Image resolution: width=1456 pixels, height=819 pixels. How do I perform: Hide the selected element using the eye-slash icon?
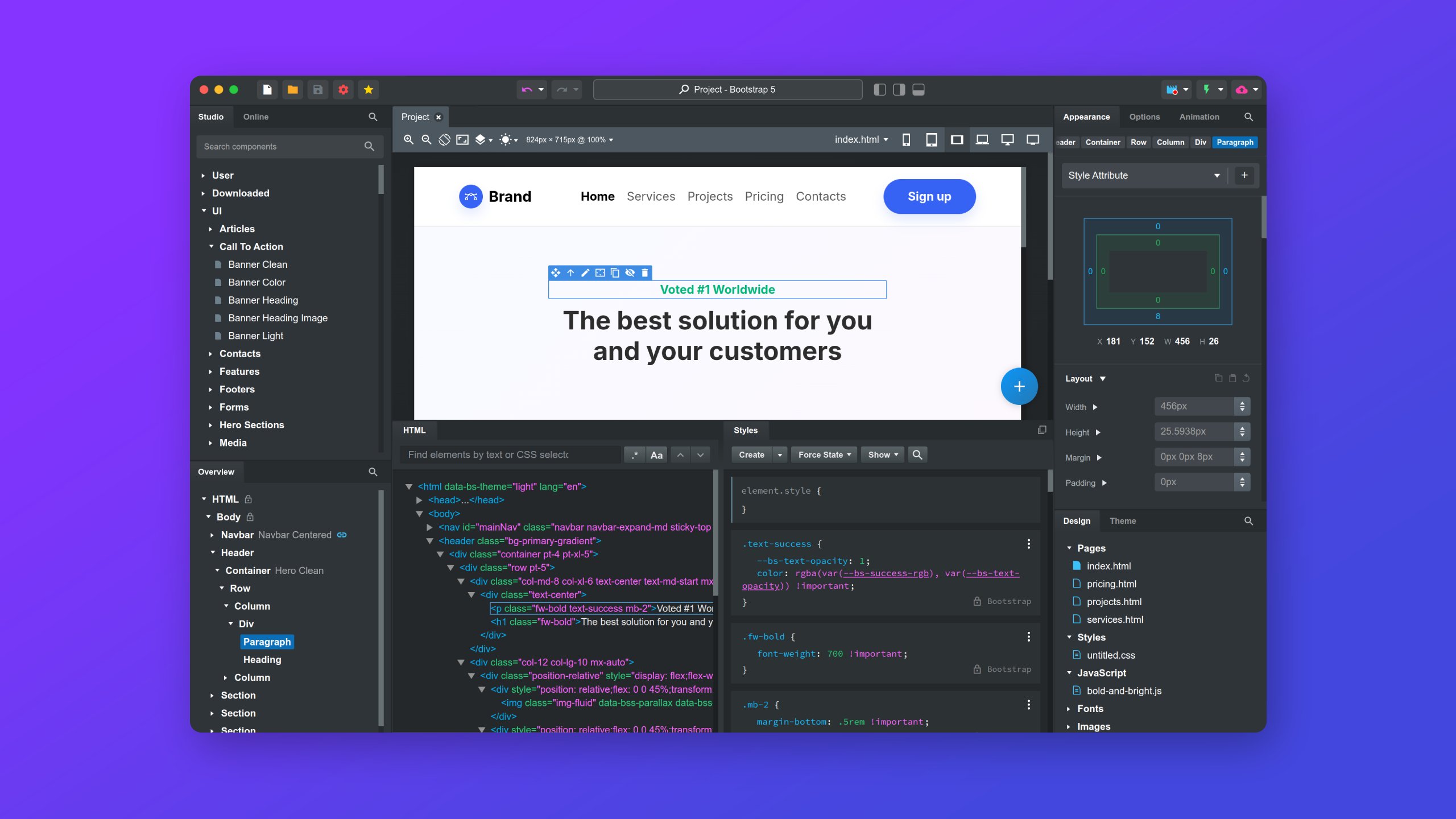coord(630,272)
